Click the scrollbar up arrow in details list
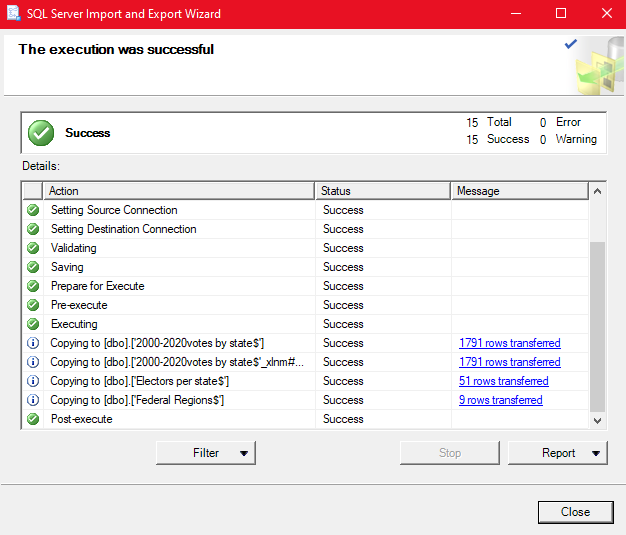Viewport: 626px width, 535px height. pos(597,191)
